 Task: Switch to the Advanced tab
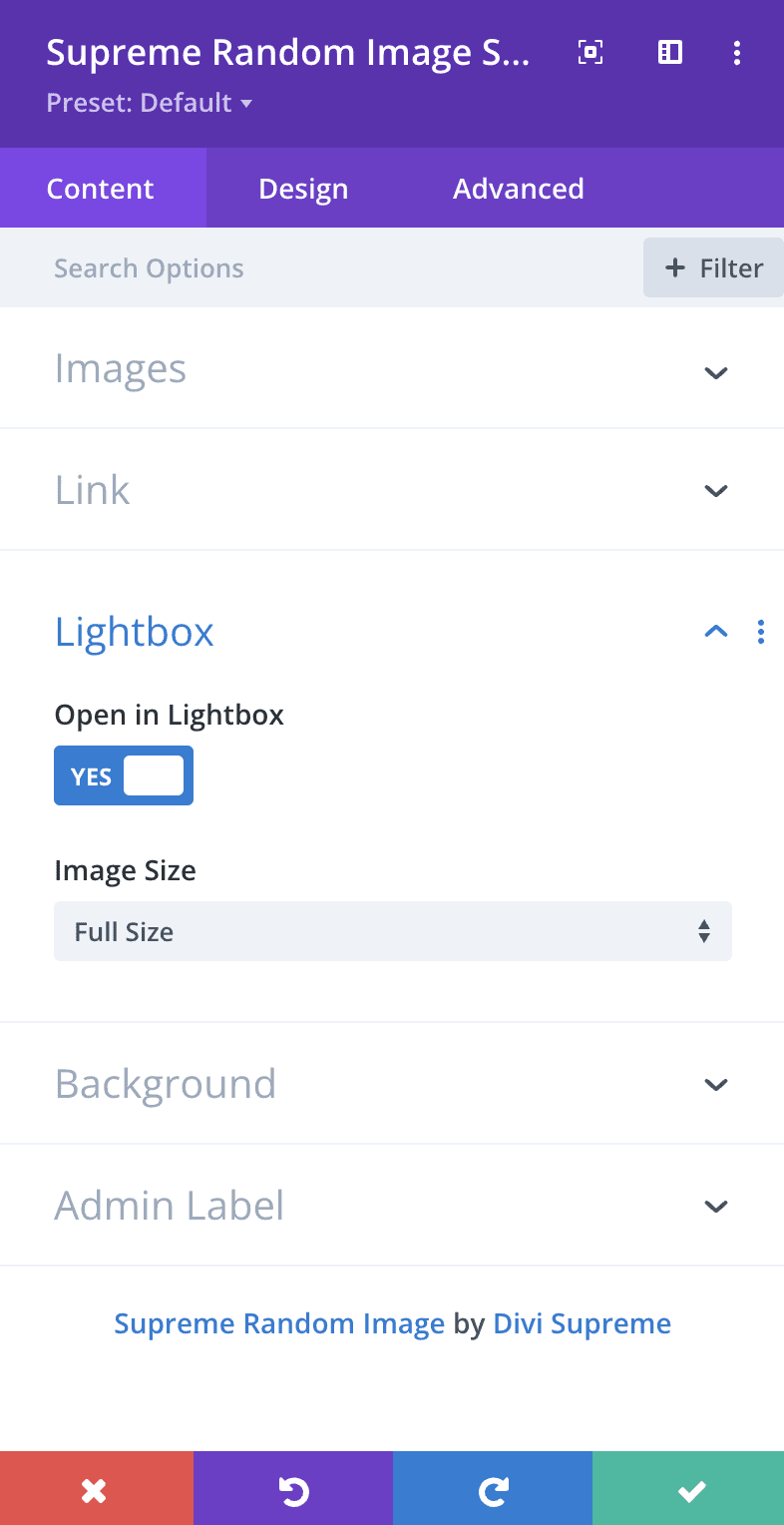tap(519, 188)
